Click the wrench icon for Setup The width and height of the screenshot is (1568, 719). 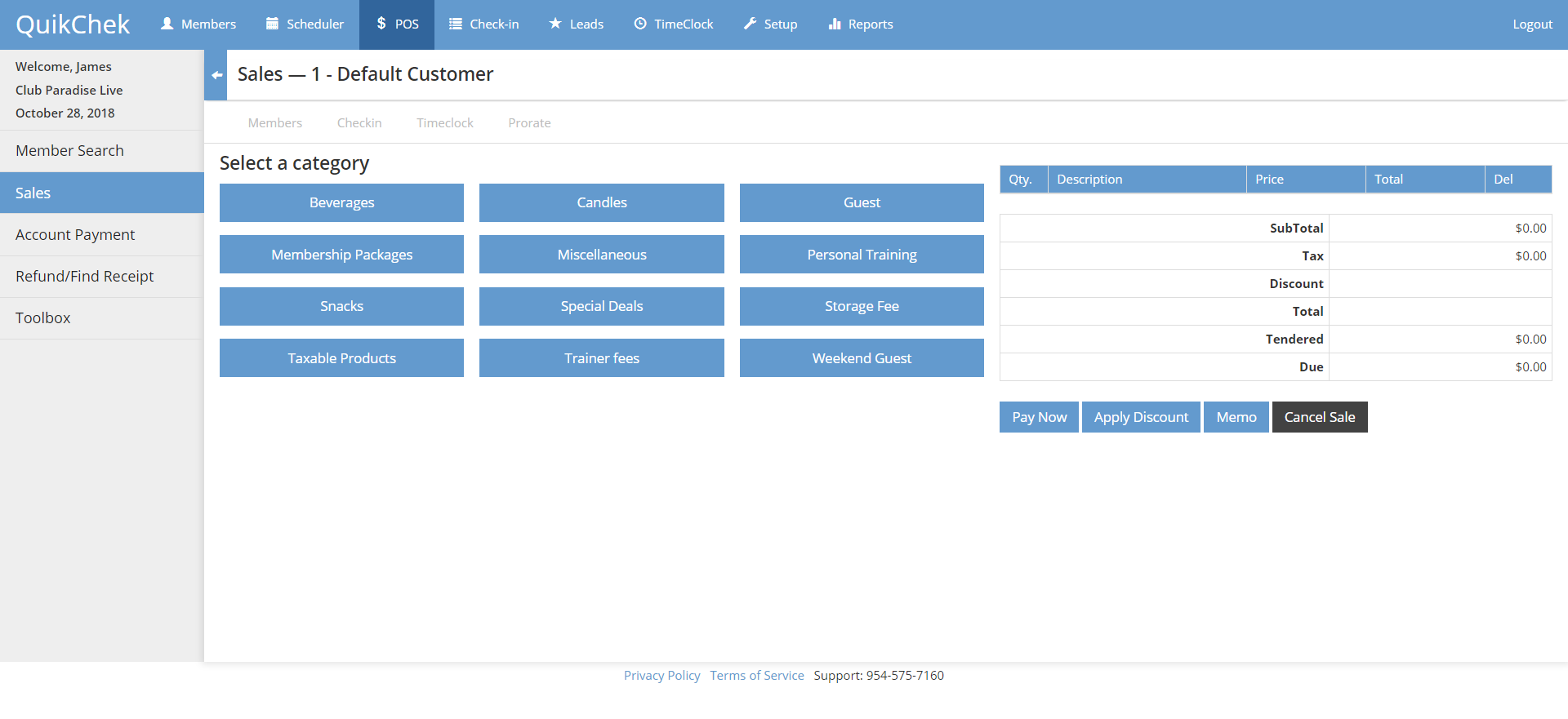[750, 24]
